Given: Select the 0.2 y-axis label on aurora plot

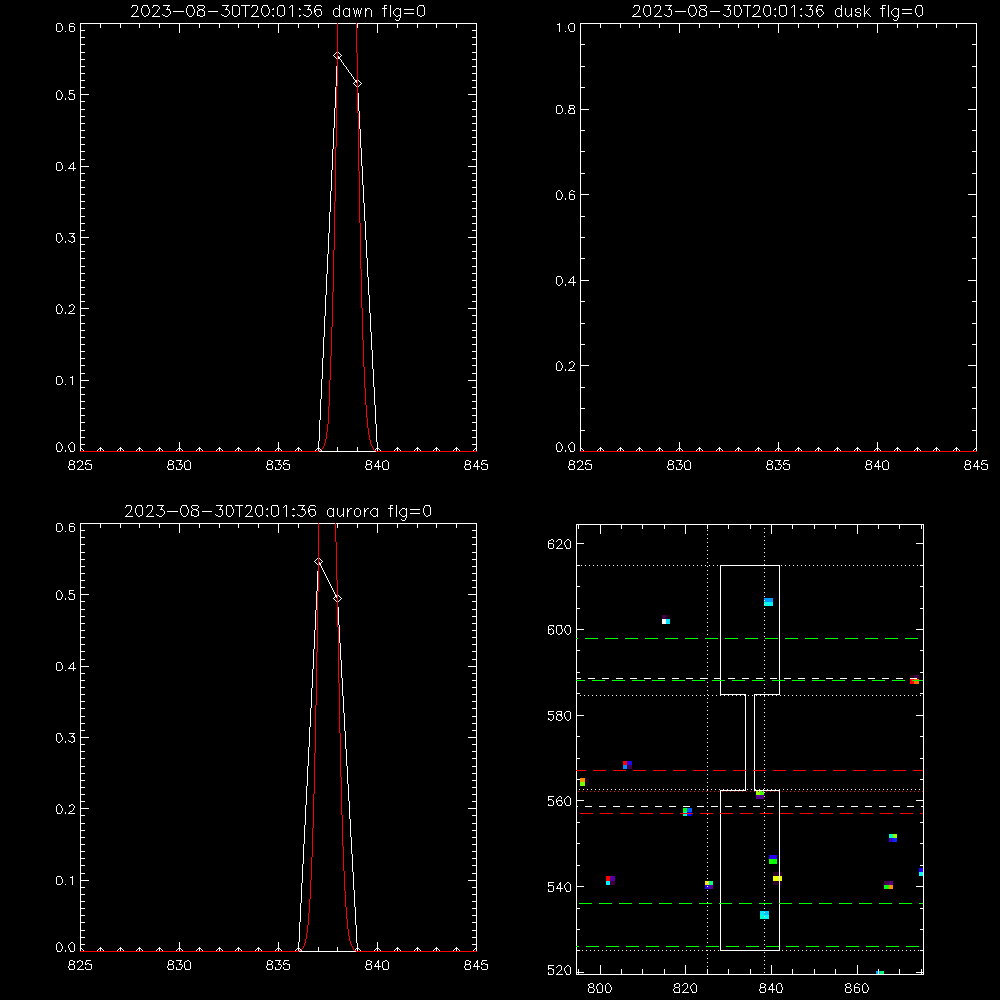Looking at the screenshot, I should [x=66, y=809].
